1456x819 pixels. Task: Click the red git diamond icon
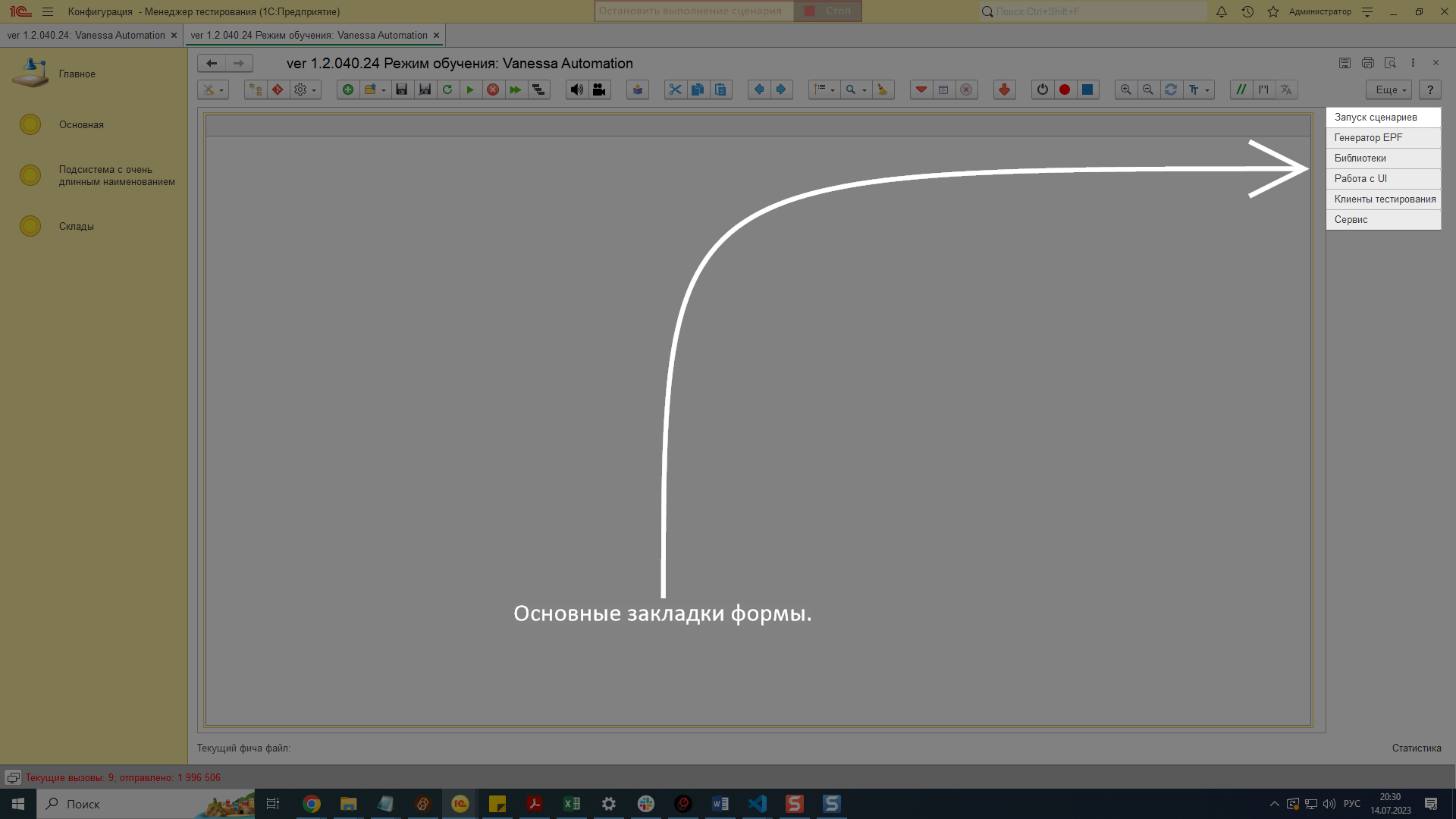click(278, 89)
